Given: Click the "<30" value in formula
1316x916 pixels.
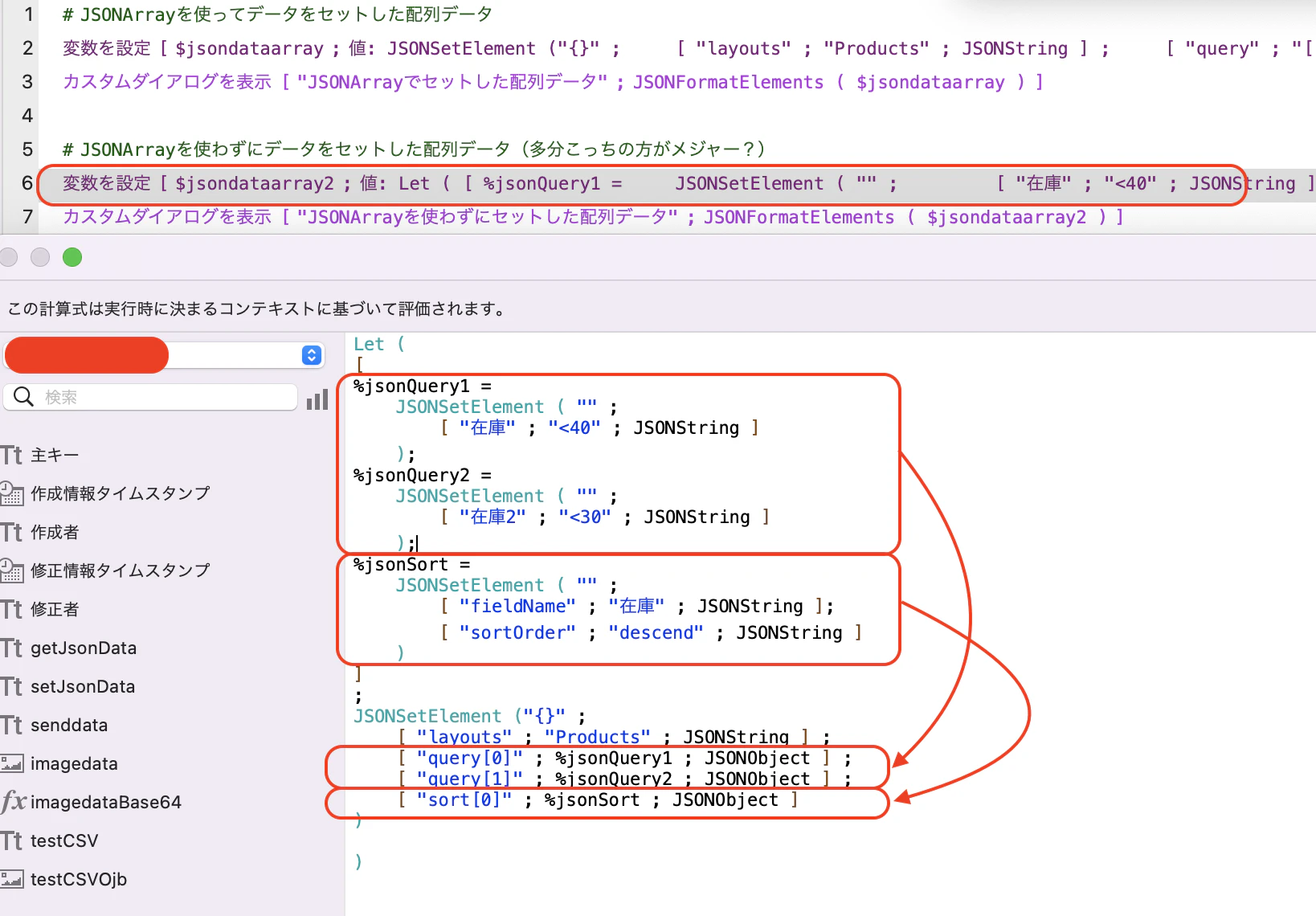Looking at the screenshot, I should point(585,517).
